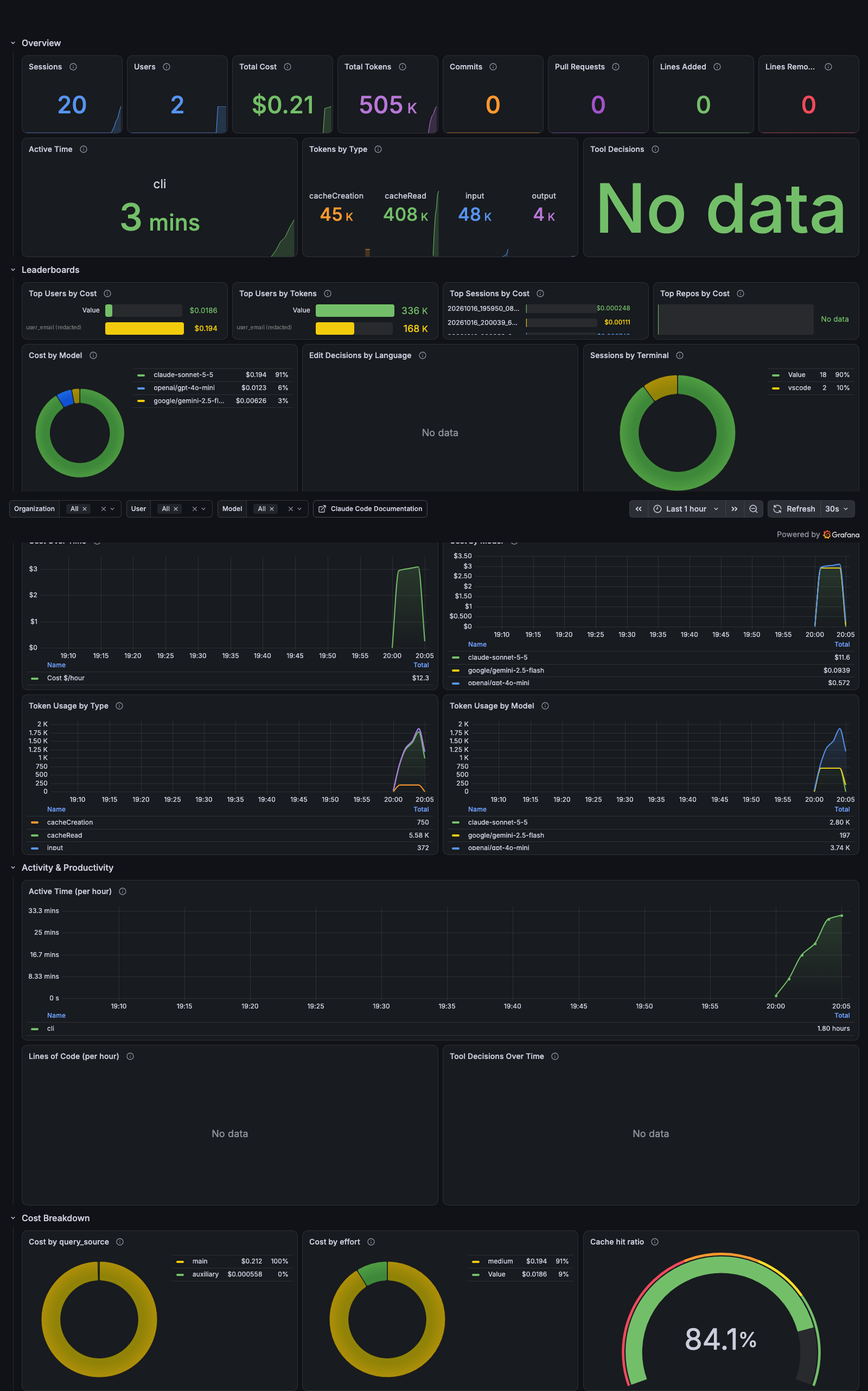Open the Grafana link in footer
The width and height of the screenshot is (868, 1391).
pyautogui.click(x=841, y=534)
